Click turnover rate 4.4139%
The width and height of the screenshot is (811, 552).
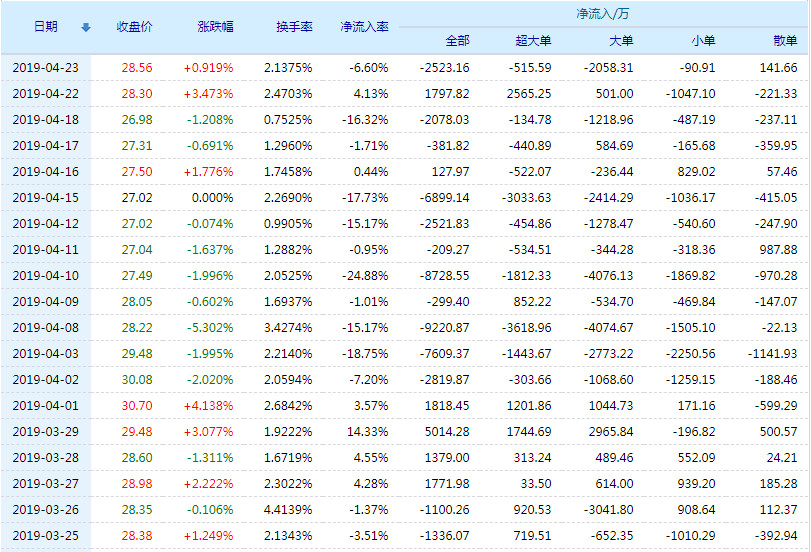[288, 510]
